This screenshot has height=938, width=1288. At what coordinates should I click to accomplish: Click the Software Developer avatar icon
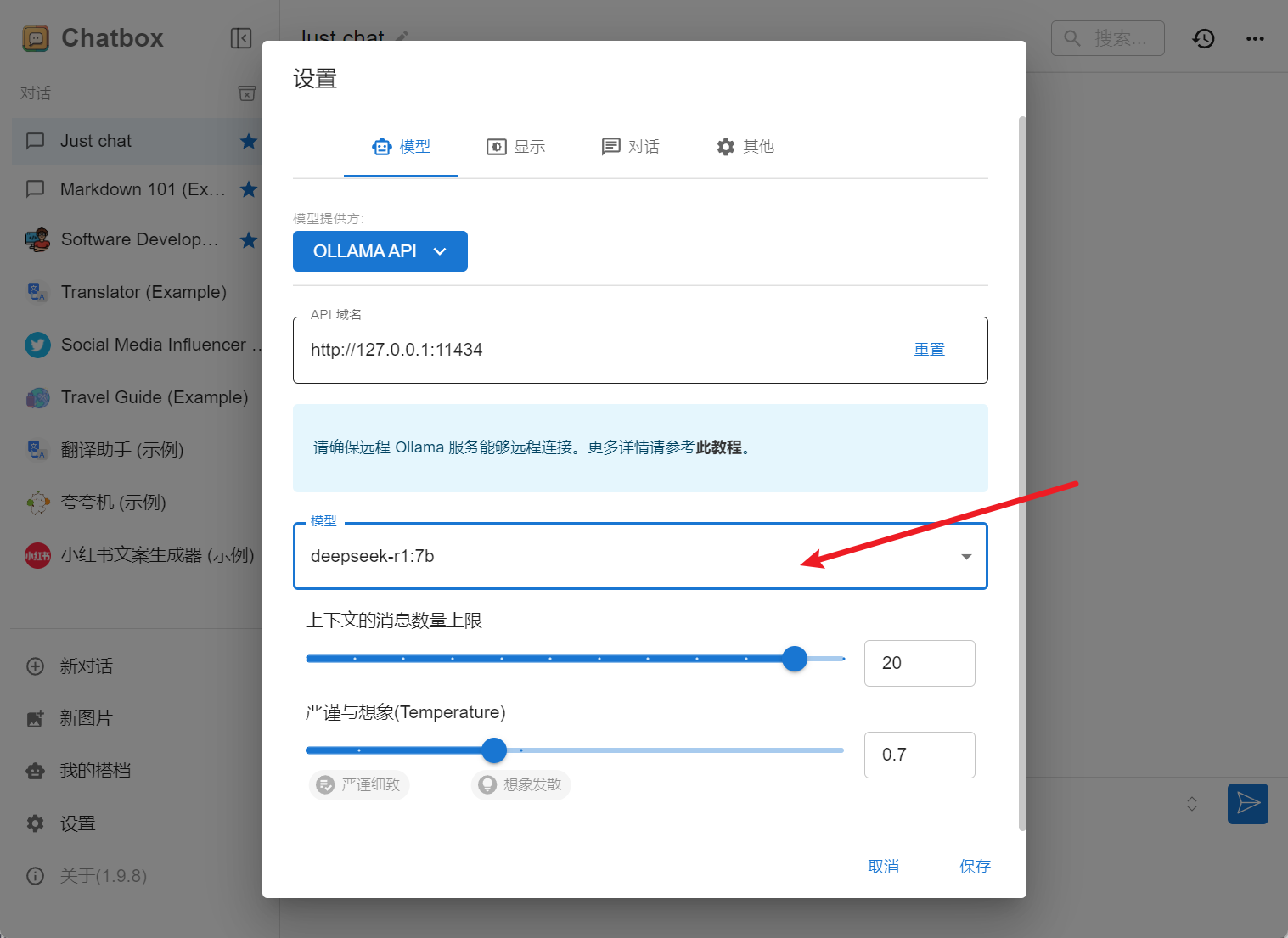37,240
